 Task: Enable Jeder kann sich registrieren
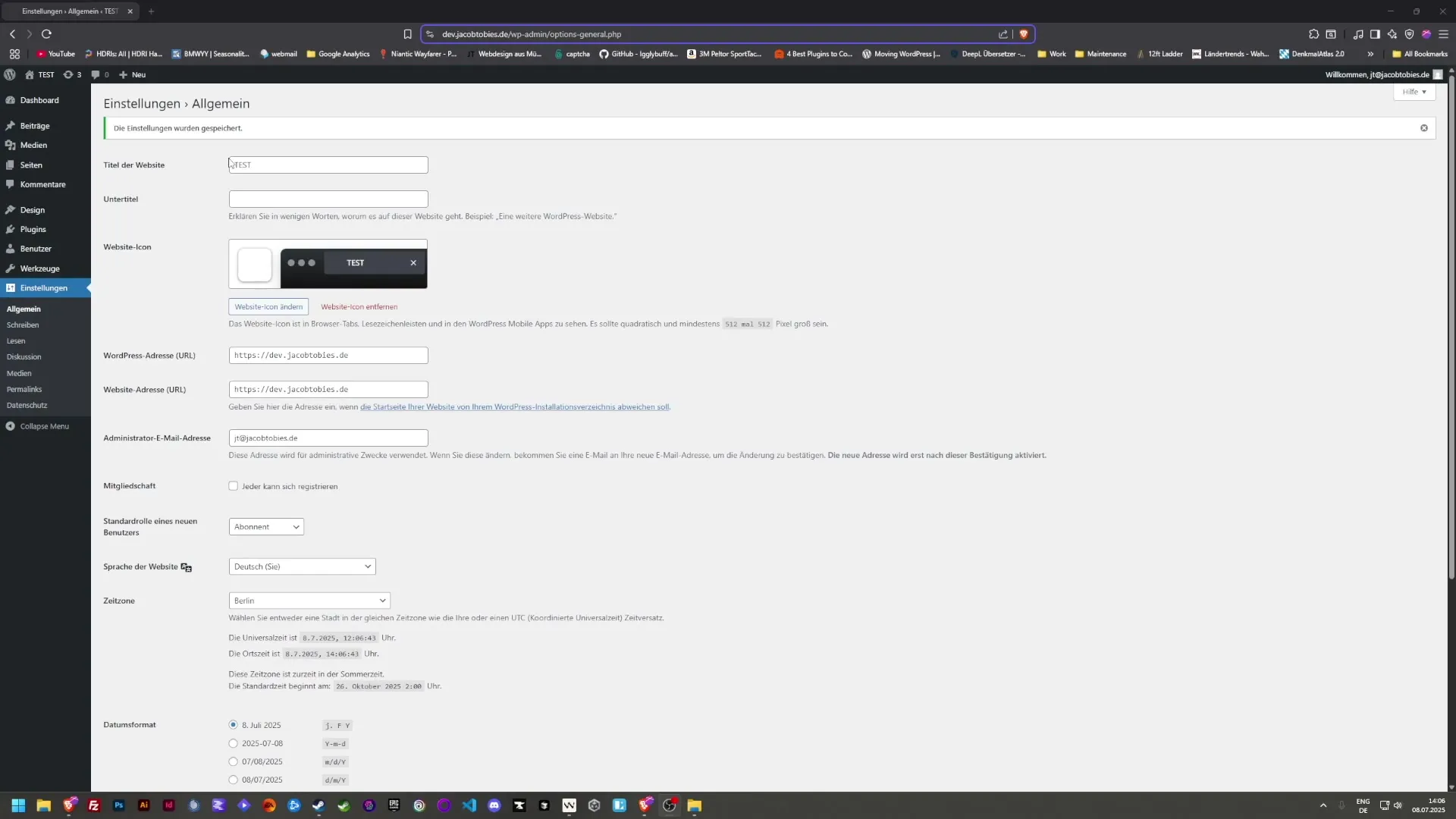point(234,486)
